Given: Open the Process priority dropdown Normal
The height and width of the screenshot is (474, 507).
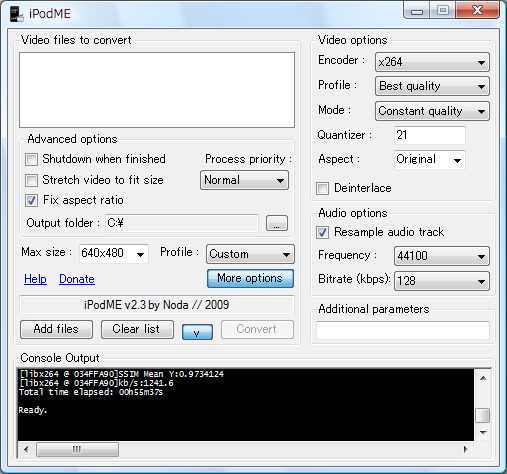Looking at the screenshot, I should [x=244, y=180].
